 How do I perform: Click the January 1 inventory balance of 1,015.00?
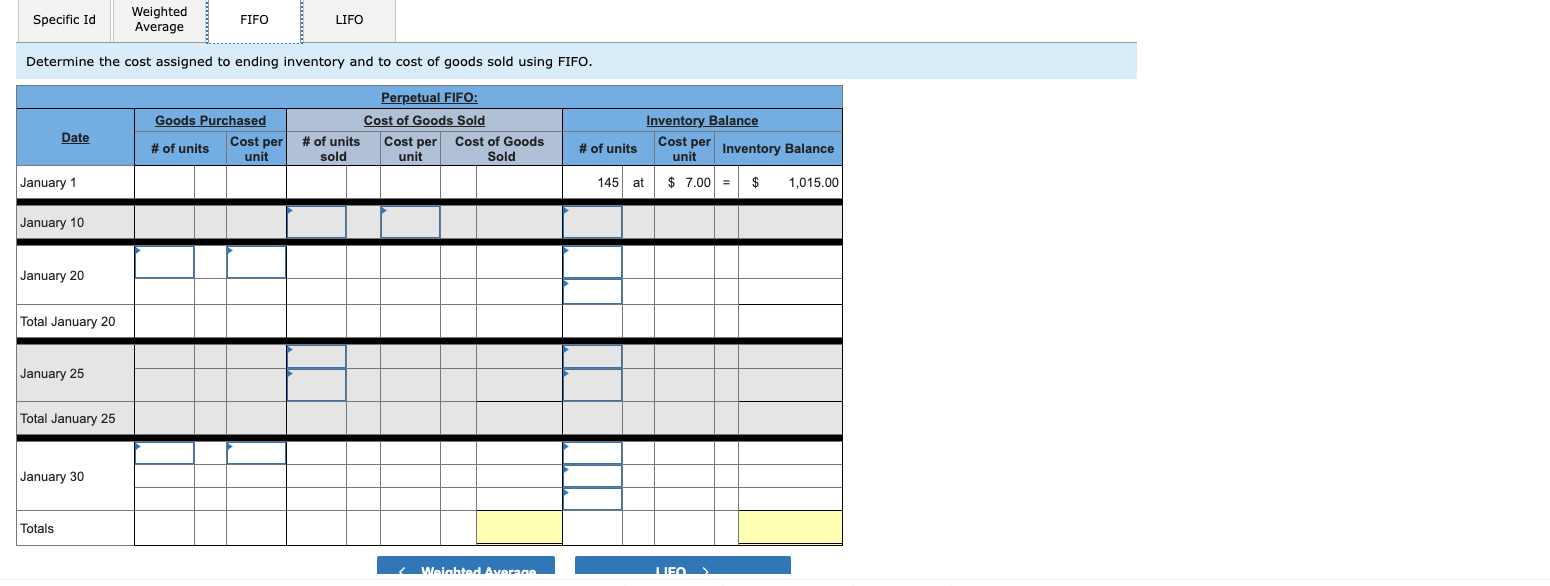click(790, 182)
